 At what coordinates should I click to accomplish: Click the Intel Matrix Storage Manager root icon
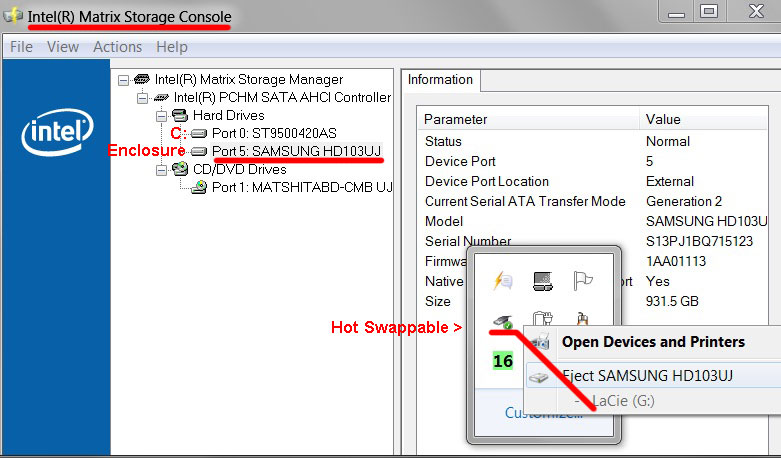tap(142, 79)
